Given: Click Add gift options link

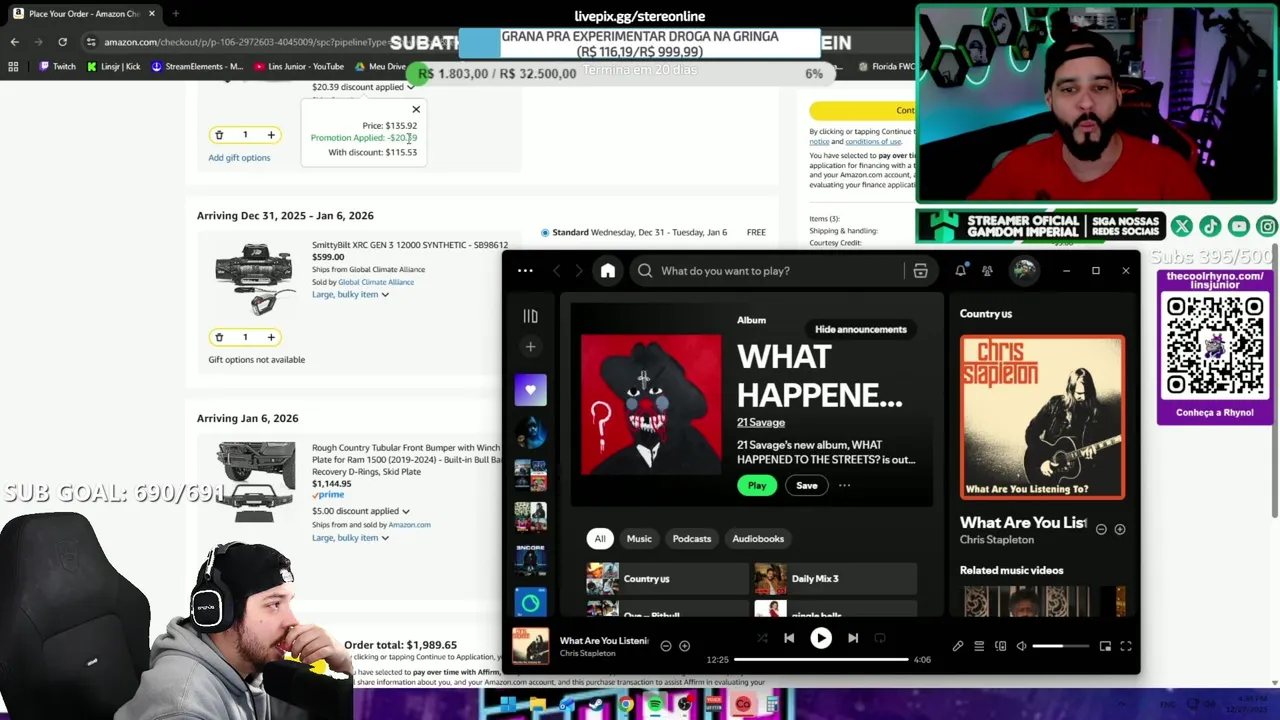Looking at the screenshot, I should [239, 157].
